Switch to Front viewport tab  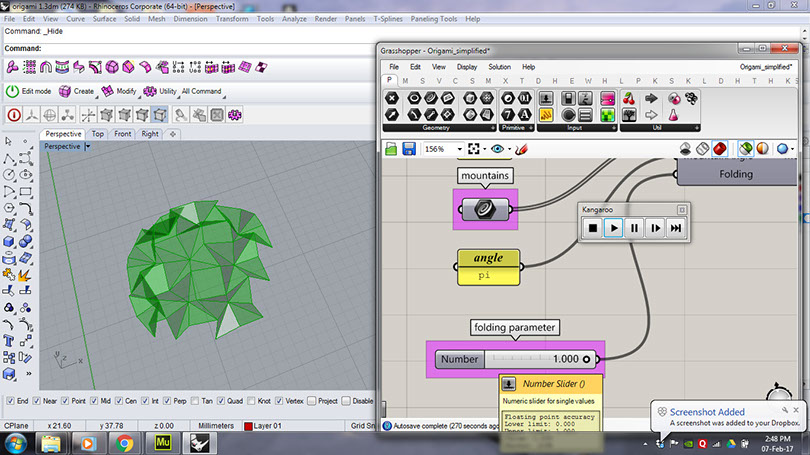pyautogui.click(x=122, y=134)
